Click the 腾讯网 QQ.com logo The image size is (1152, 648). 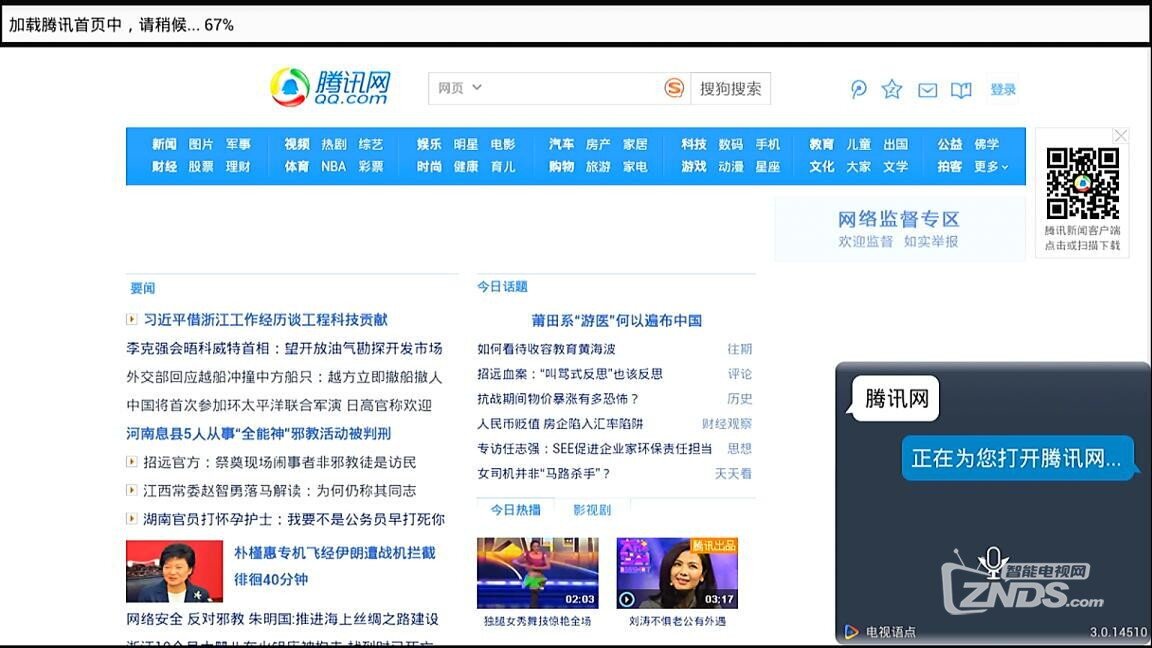(x=331, y=87)
